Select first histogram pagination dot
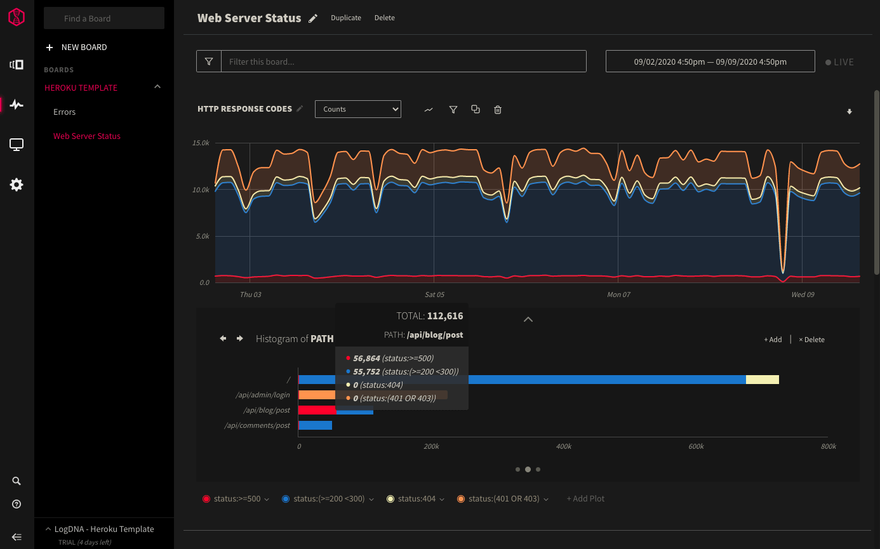Screen dimensions: 880x549 517,469
